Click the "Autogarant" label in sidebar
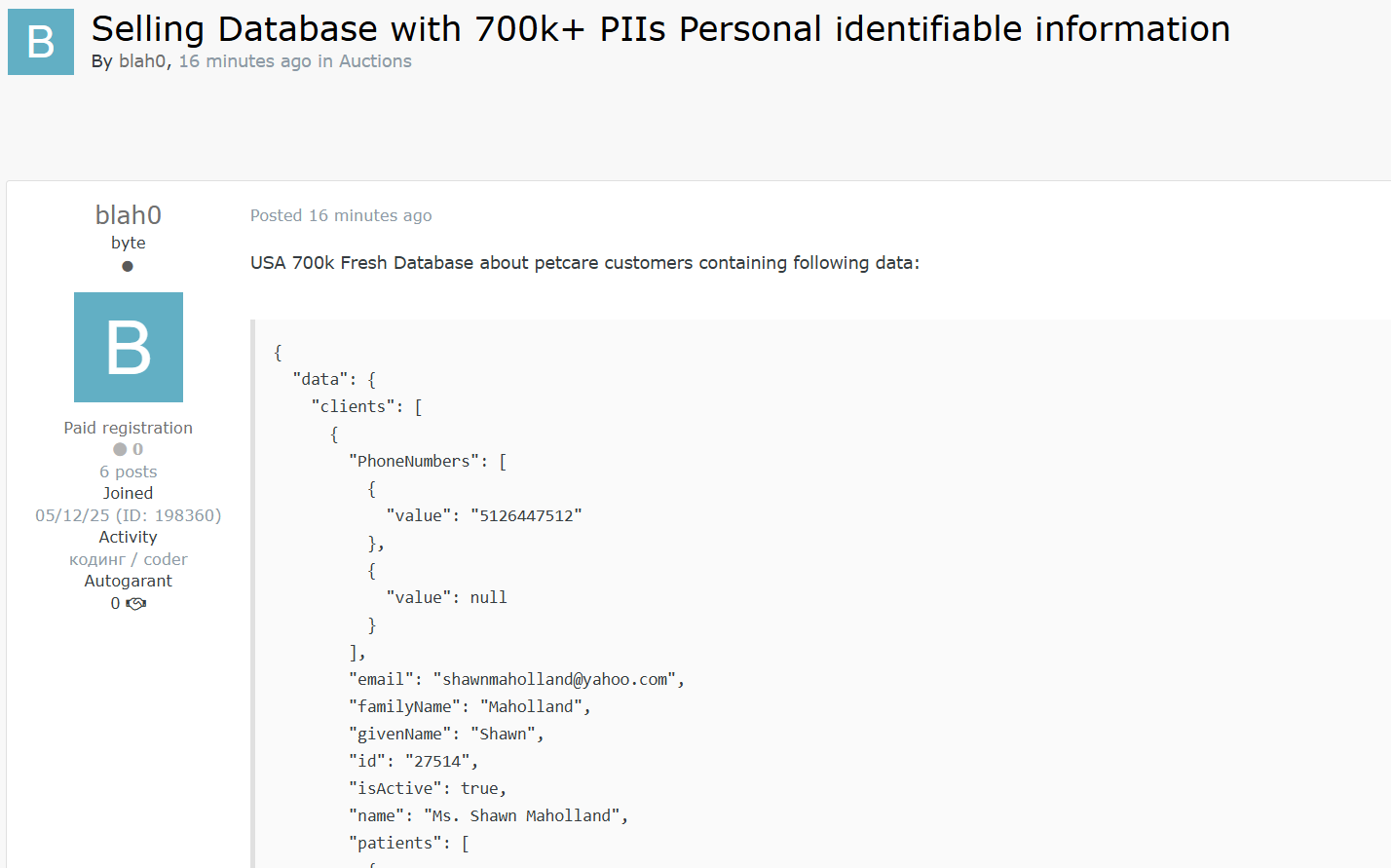The height and width of the screenshot is (868, 1391). (129, 581)
